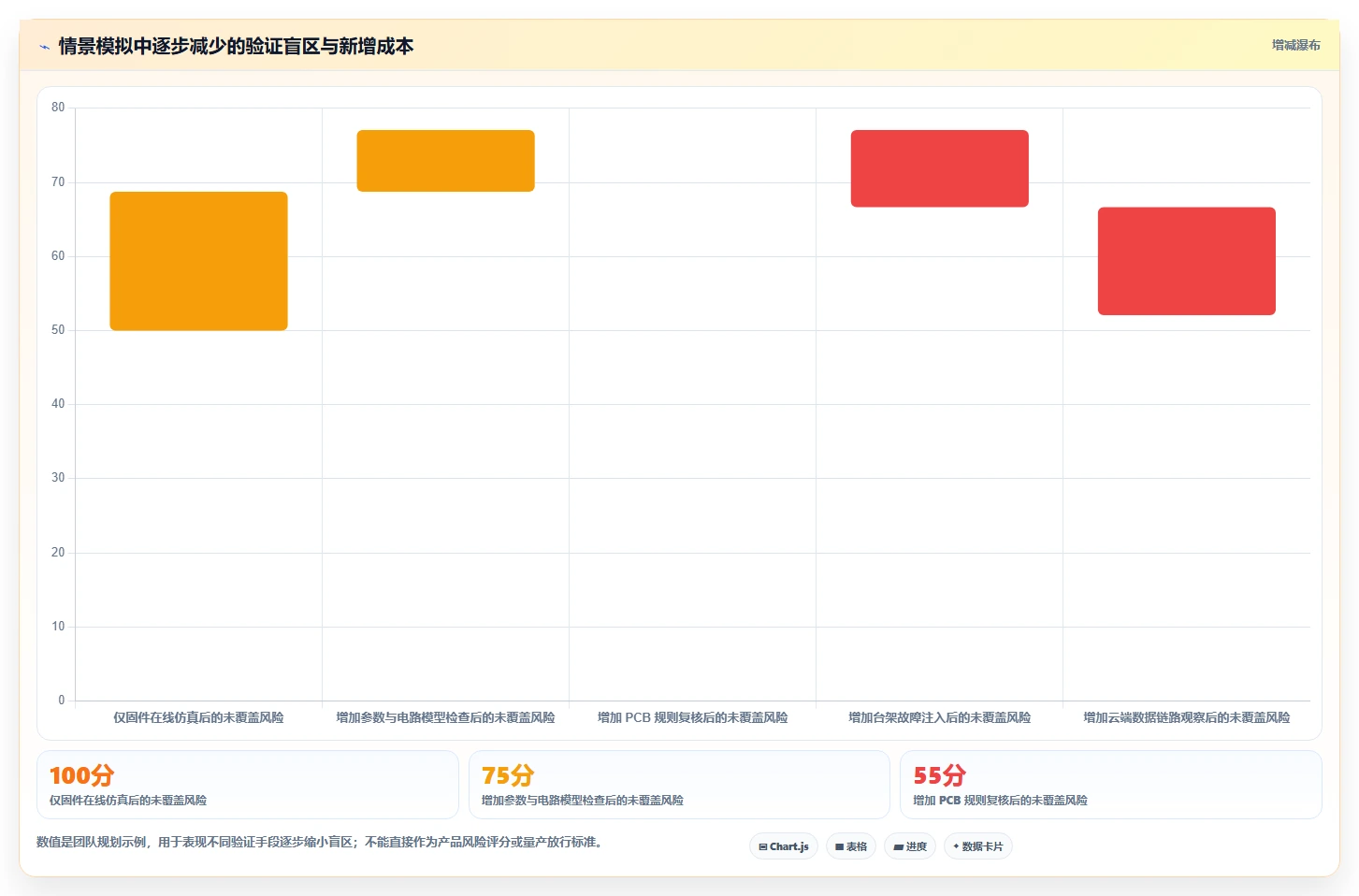This screenshot has width=1359, height=896.
Task: Click the orange bar for 仅固件在线仿真后
Action: point(198,261)
